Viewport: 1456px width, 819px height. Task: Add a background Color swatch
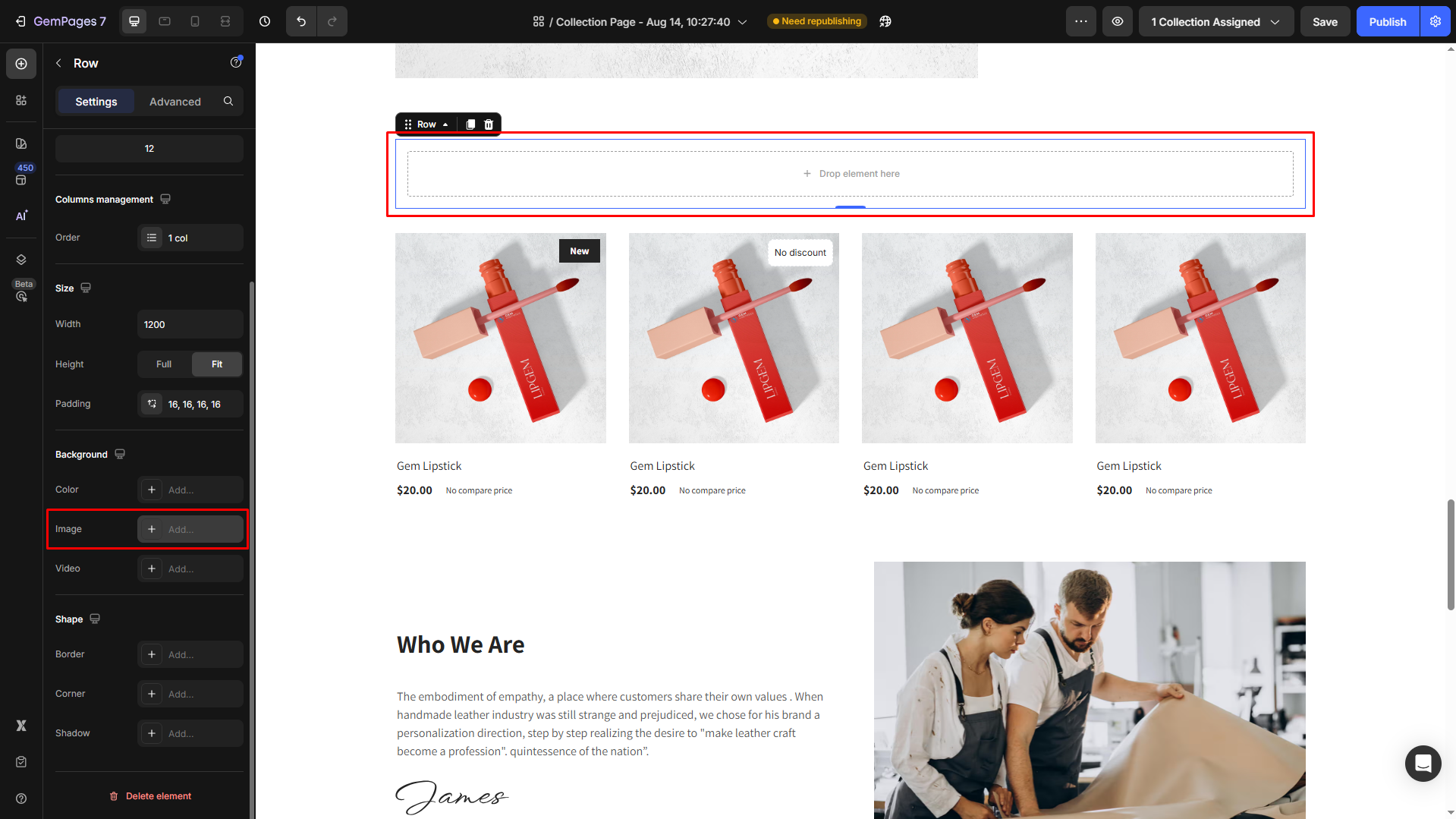[x=190, y=490]
